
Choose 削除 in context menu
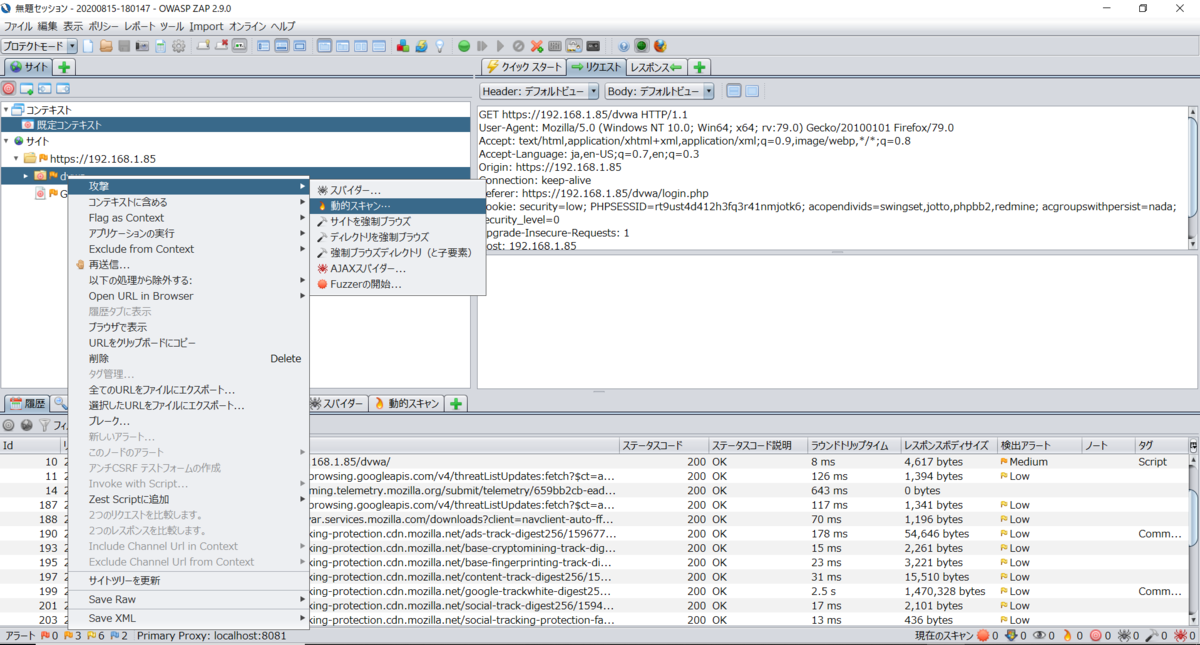pyautogui.click(x=188, y=358)
